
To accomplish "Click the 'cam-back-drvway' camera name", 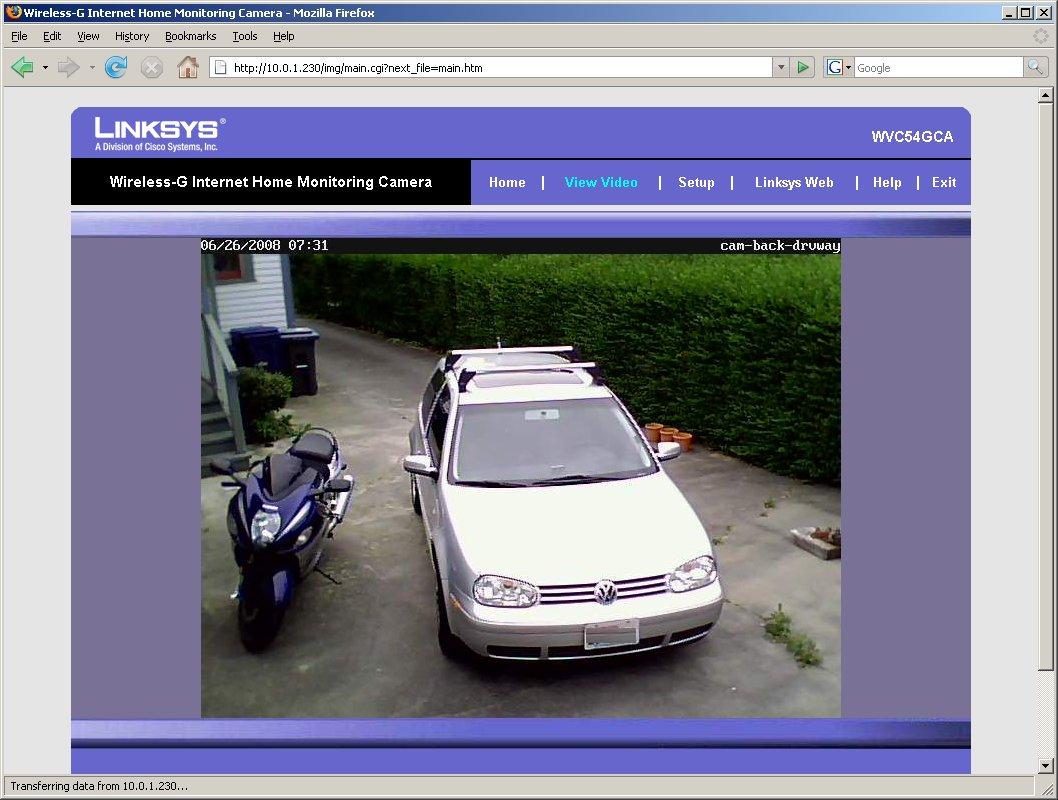I will pyautogui.click(x=780, y=246).
